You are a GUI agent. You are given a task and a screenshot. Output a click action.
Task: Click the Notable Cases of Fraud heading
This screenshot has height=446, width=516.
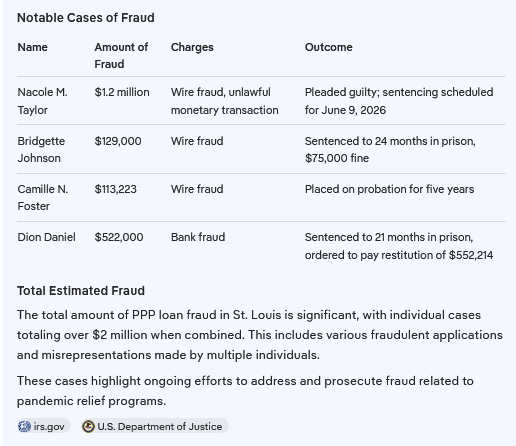[86, 18]
